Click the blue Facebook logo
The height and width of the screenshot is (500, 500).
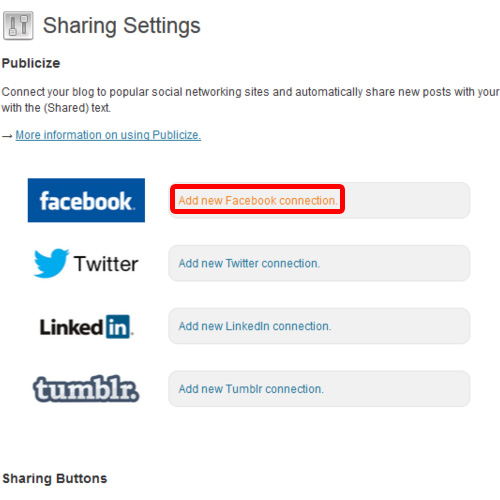(x=86, y=200)
